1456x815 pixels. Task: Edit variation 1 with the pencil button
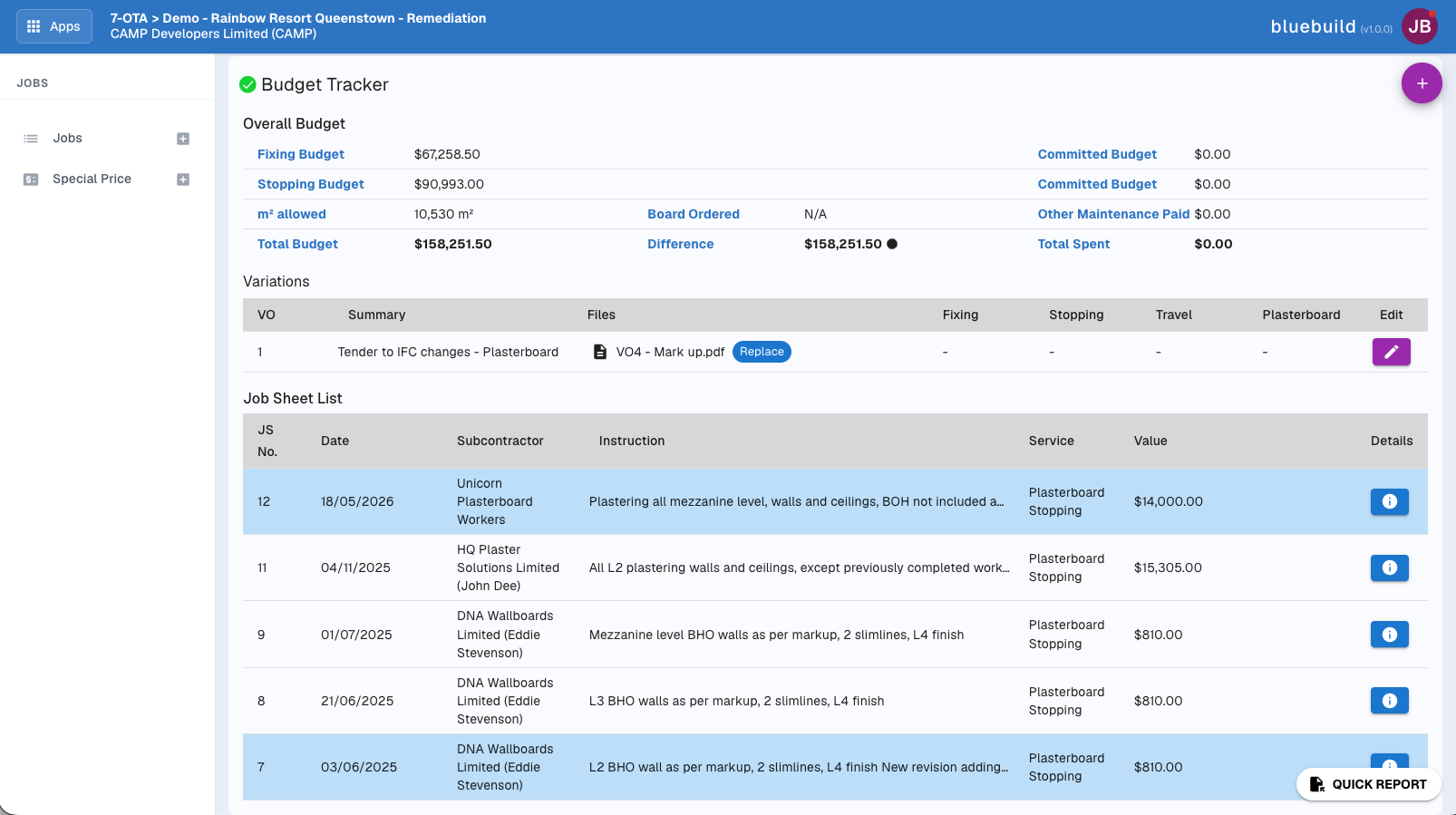pyautogui.click(x=1392, y=352)
